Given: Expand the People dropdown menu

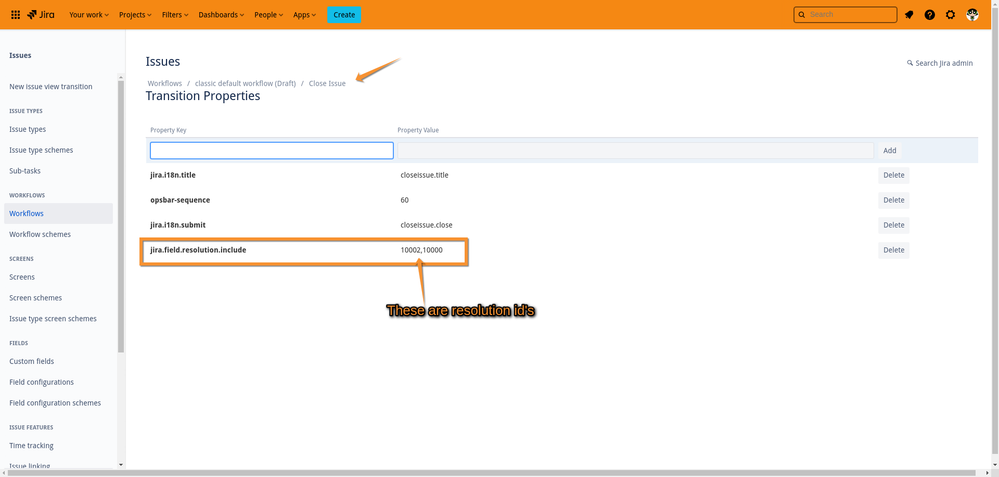Looking at the screenshot, I should (268, 15).
